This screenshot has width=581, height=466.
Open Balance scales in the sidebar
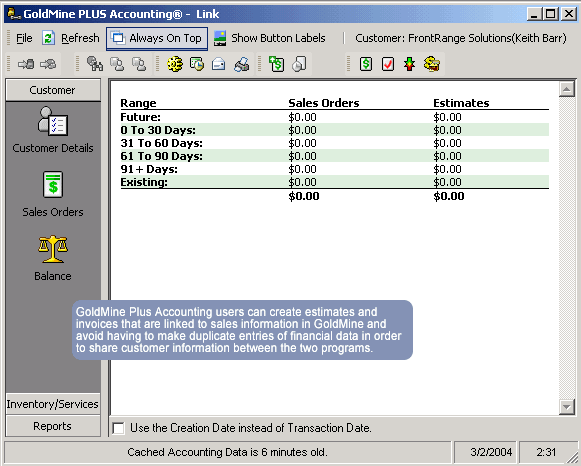(53, 258)
